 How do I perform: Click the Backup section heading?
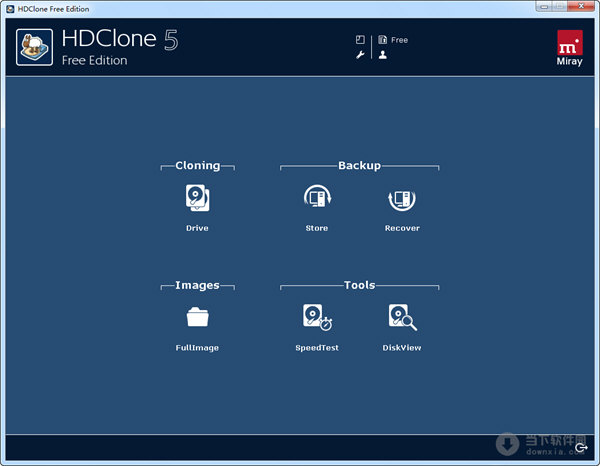(x=360, y=166)
